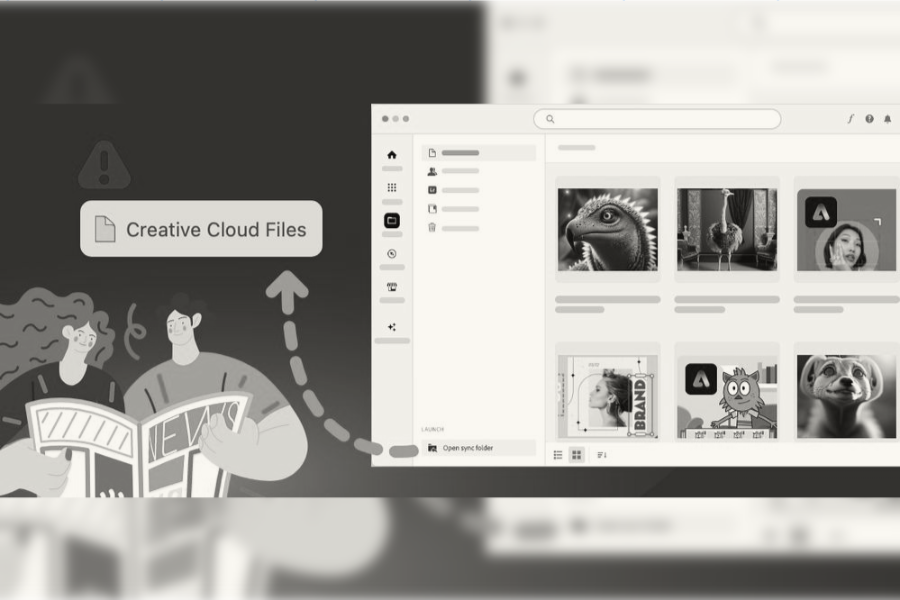Click the Open sync folder button

pyautogui.click(x=479, y=448)
